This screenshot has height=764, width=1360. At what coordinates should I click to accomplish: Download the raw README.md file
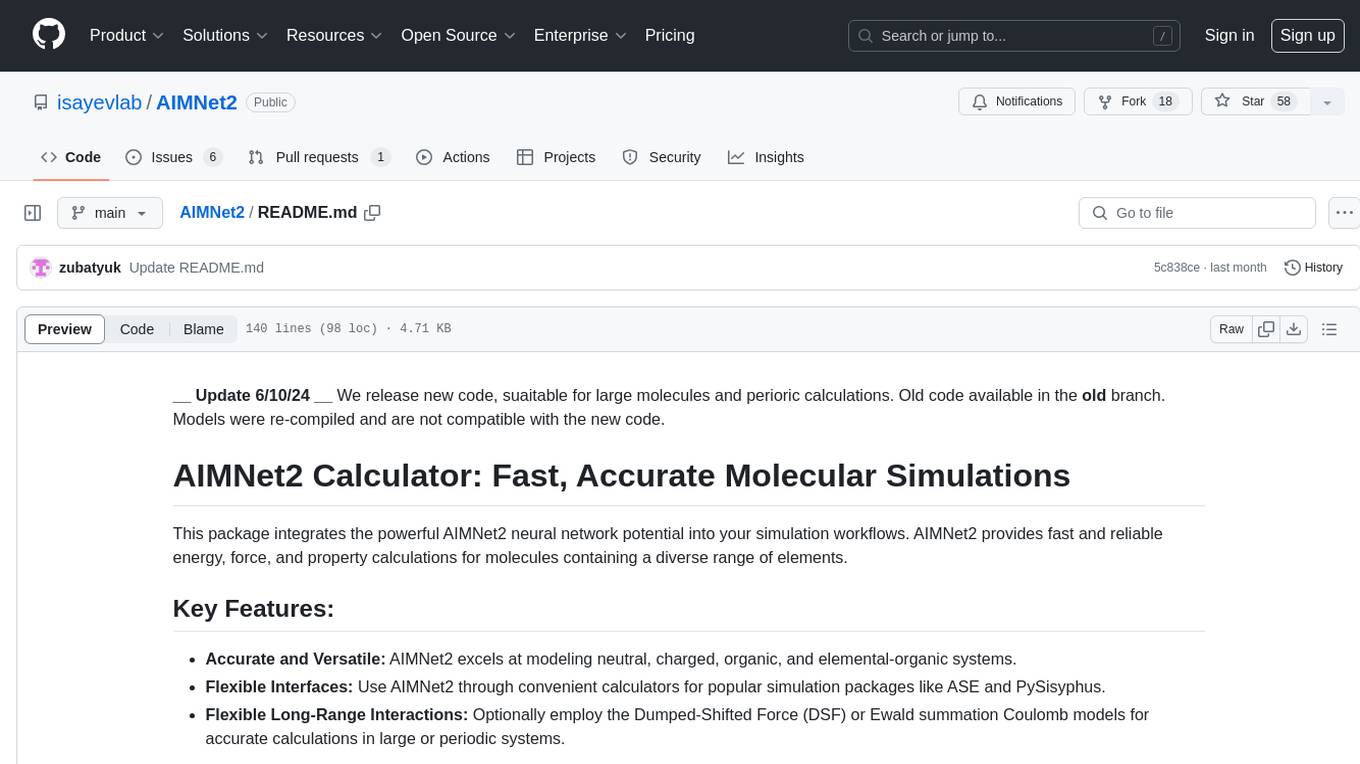pyautogui.click(x=1294, y=329)
